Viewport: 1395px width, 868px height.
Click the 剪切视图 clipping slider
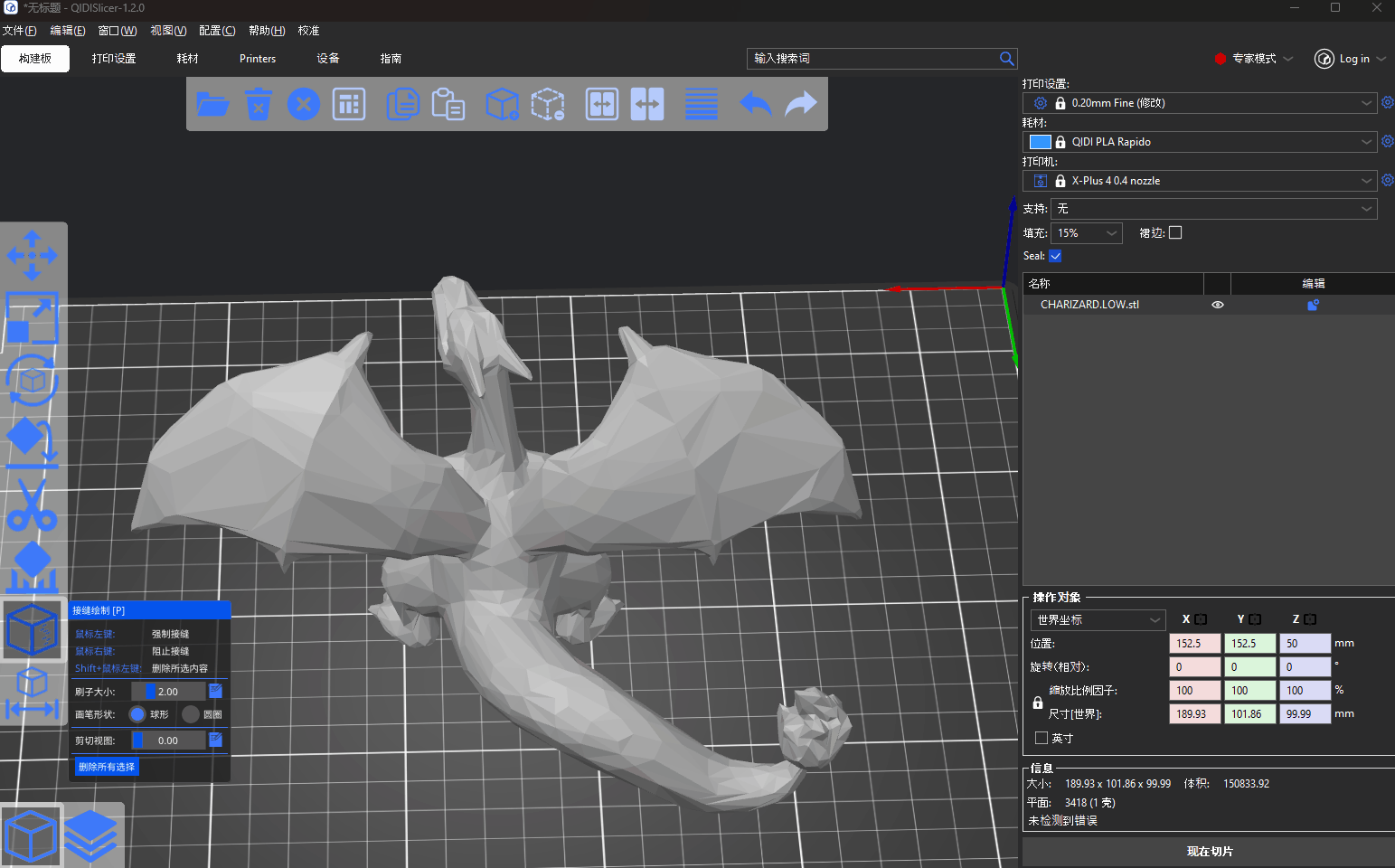pos(168,741)
